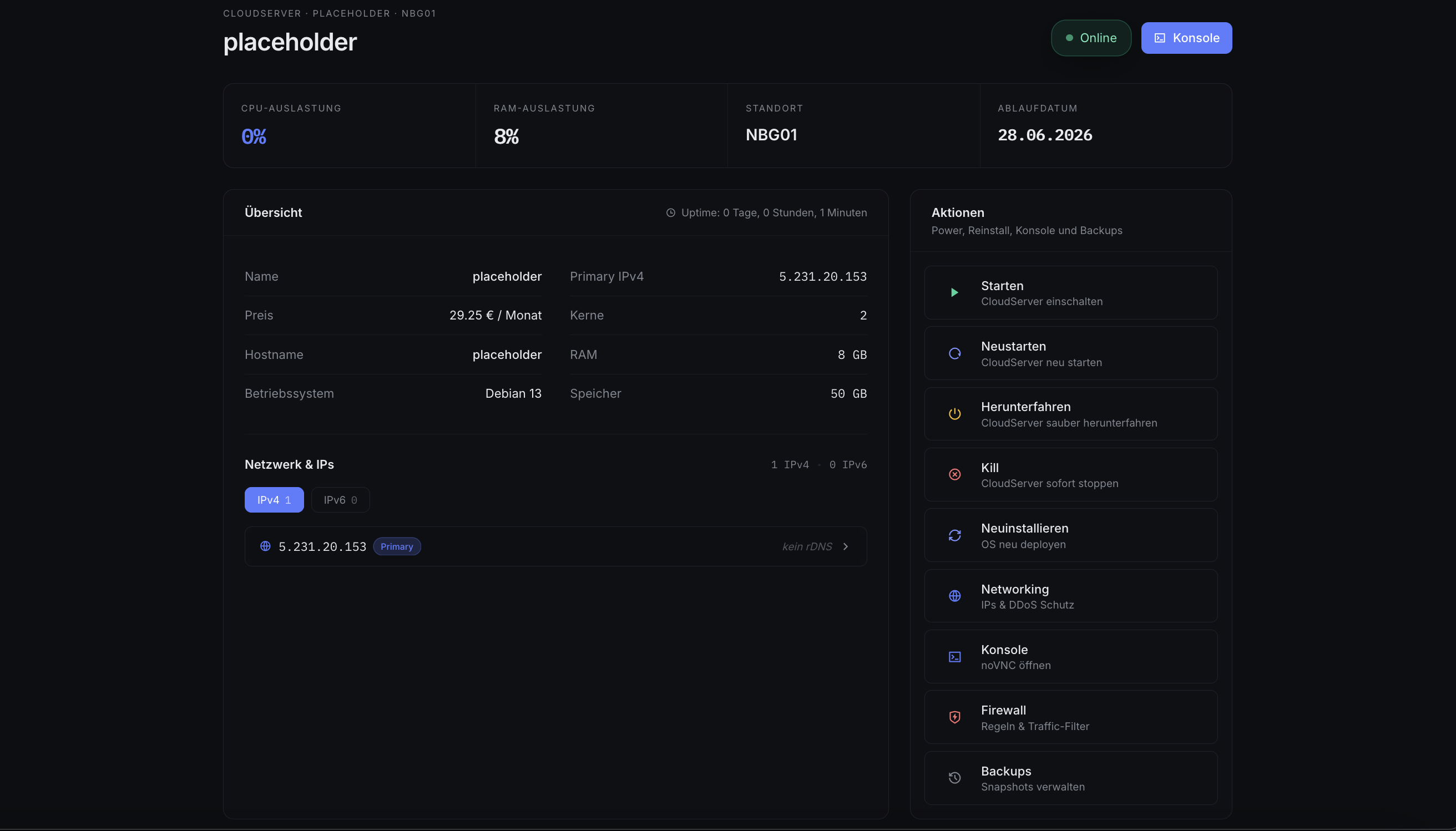Select the IPv4 tab
The height and width of the screenshot is (831, 1456).
tap(274, 500)
